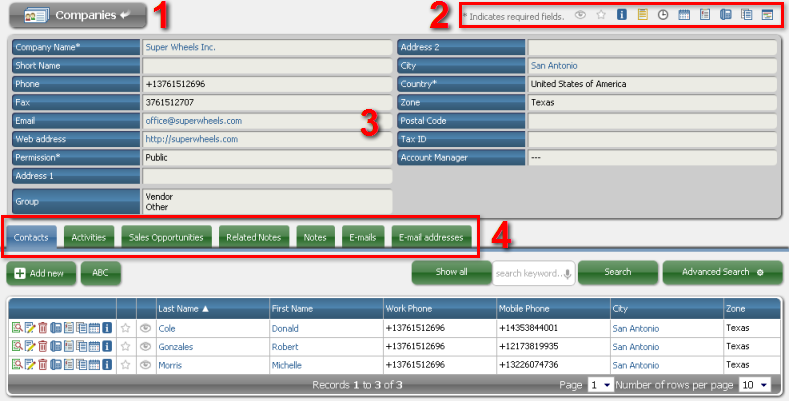Click the info icon in top toolbar
This screenshot has height=401, width=789.
tap(620, 15)
